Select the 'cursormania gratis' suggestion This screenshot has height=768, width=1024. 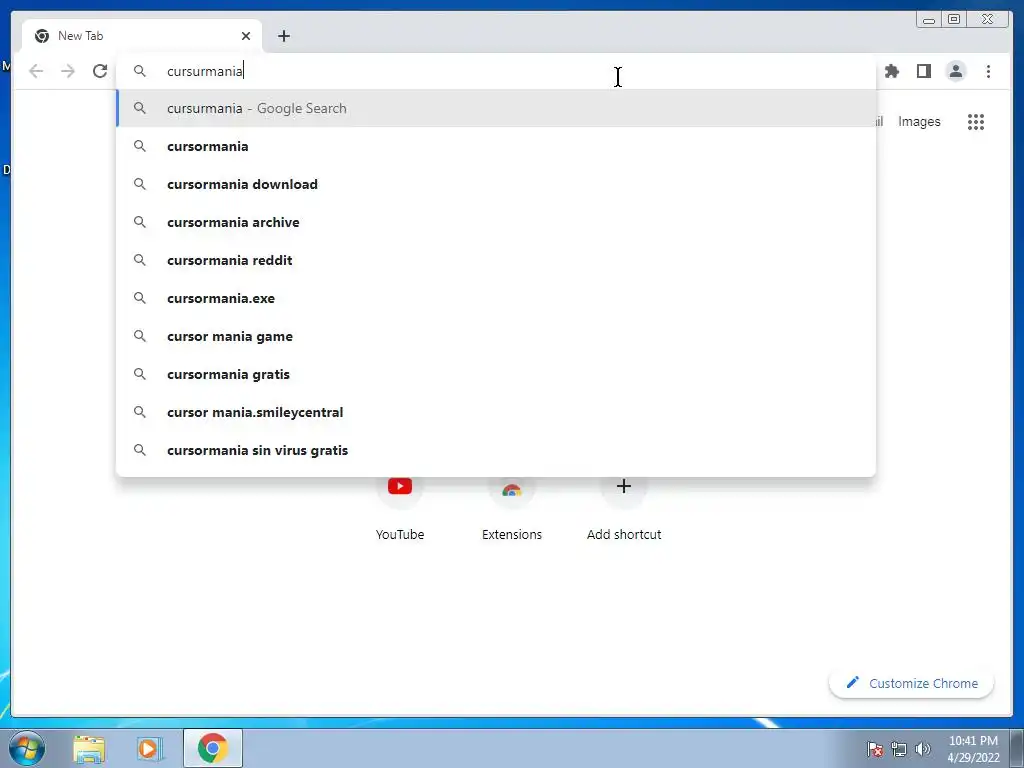496,374
